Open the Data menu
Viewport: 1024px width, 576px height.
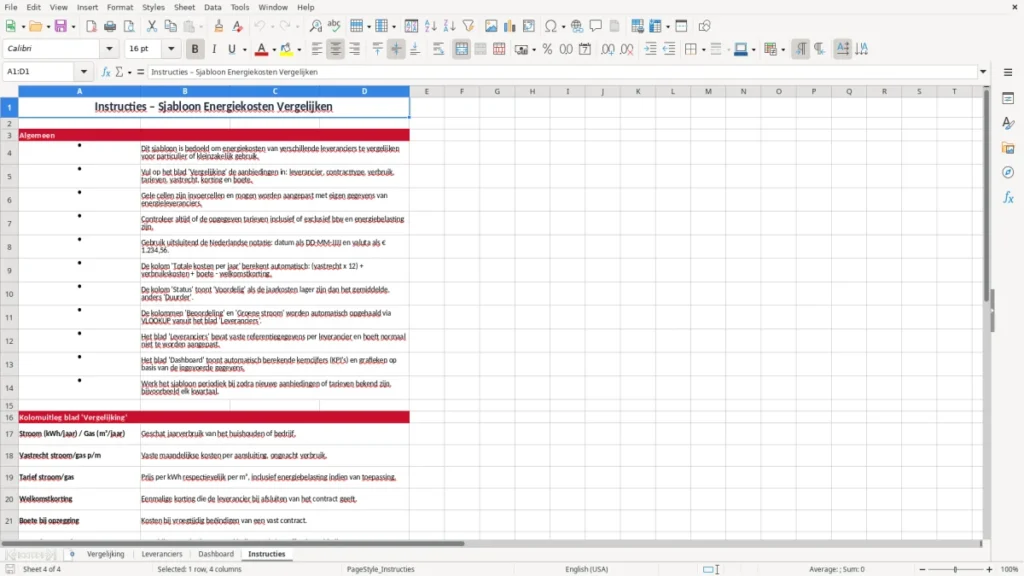tap(212, 7)
